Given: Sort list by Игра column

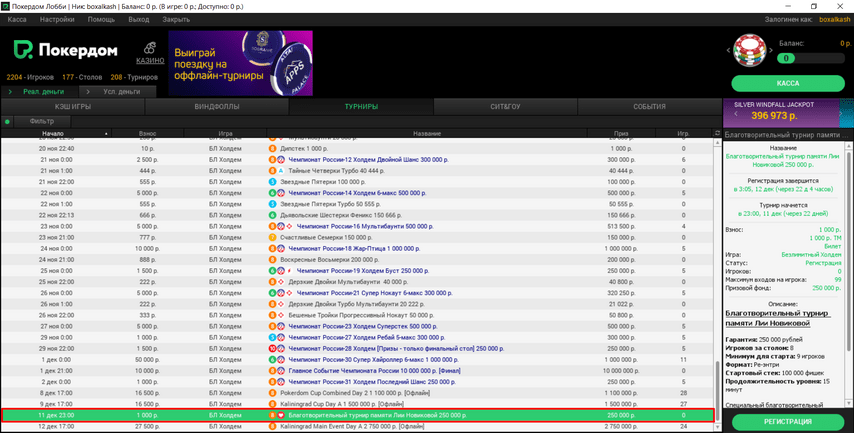Looking at the screenshot, I should [225, 133].
